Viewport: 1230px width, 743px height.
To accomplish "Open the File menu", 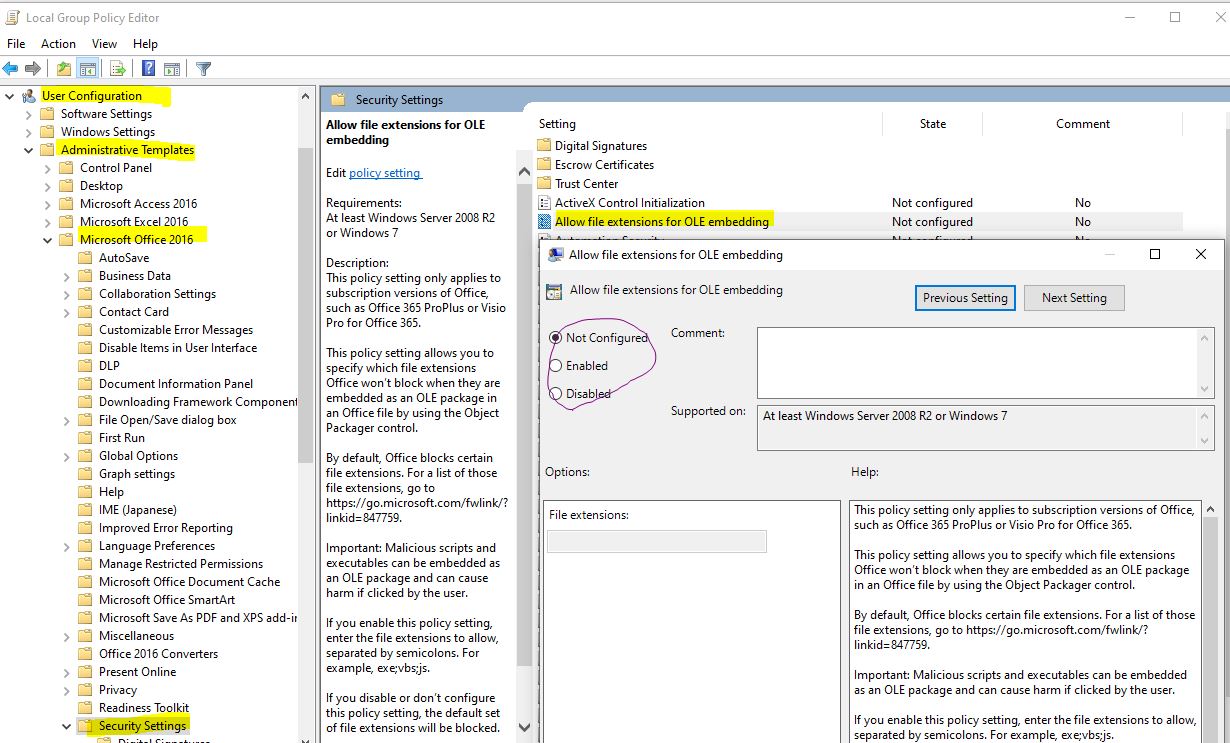I will [16, 44].
